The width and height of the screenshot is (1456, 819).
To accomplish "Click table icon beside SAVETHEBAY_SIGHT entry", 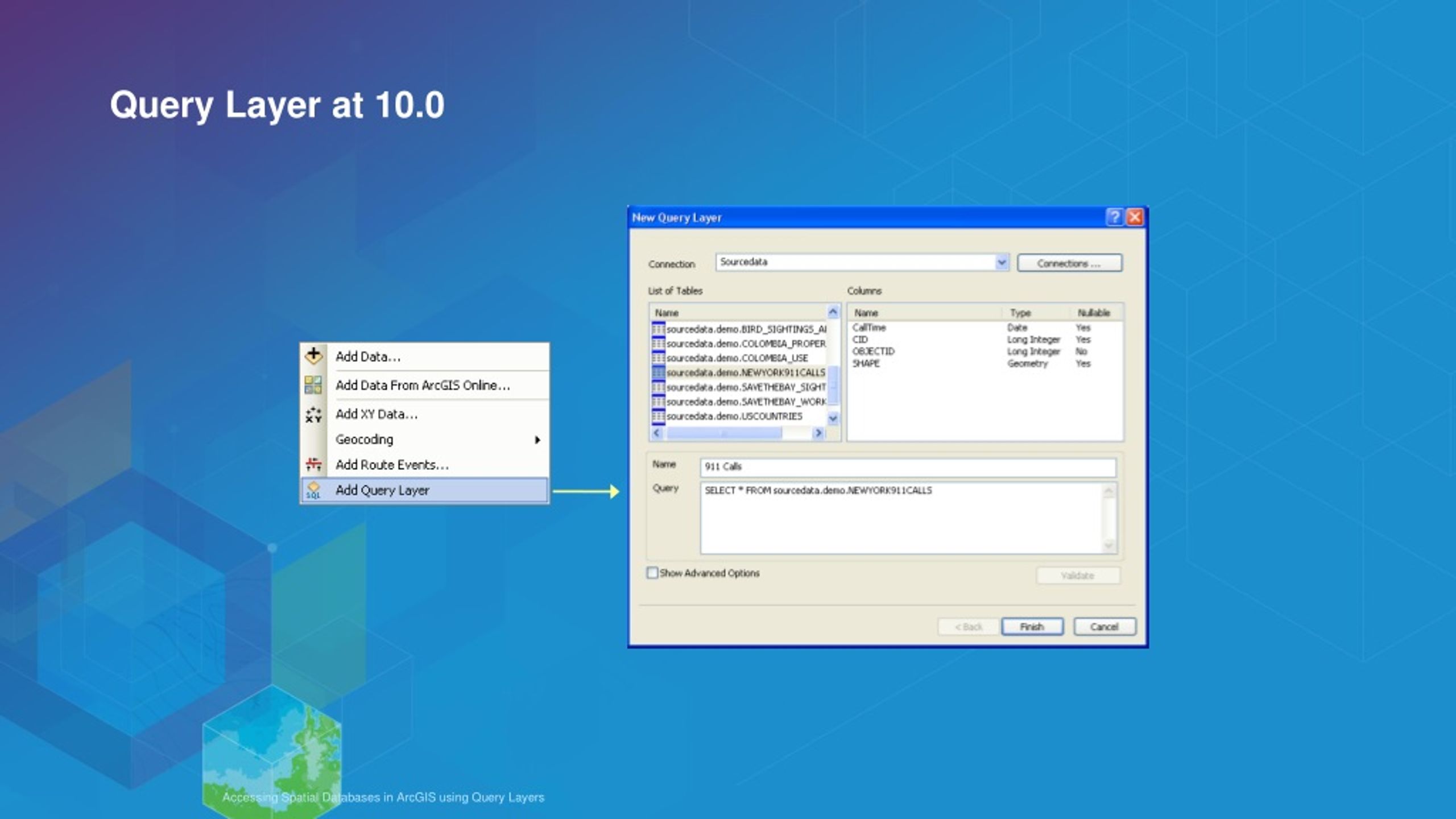I will [658, 387].
